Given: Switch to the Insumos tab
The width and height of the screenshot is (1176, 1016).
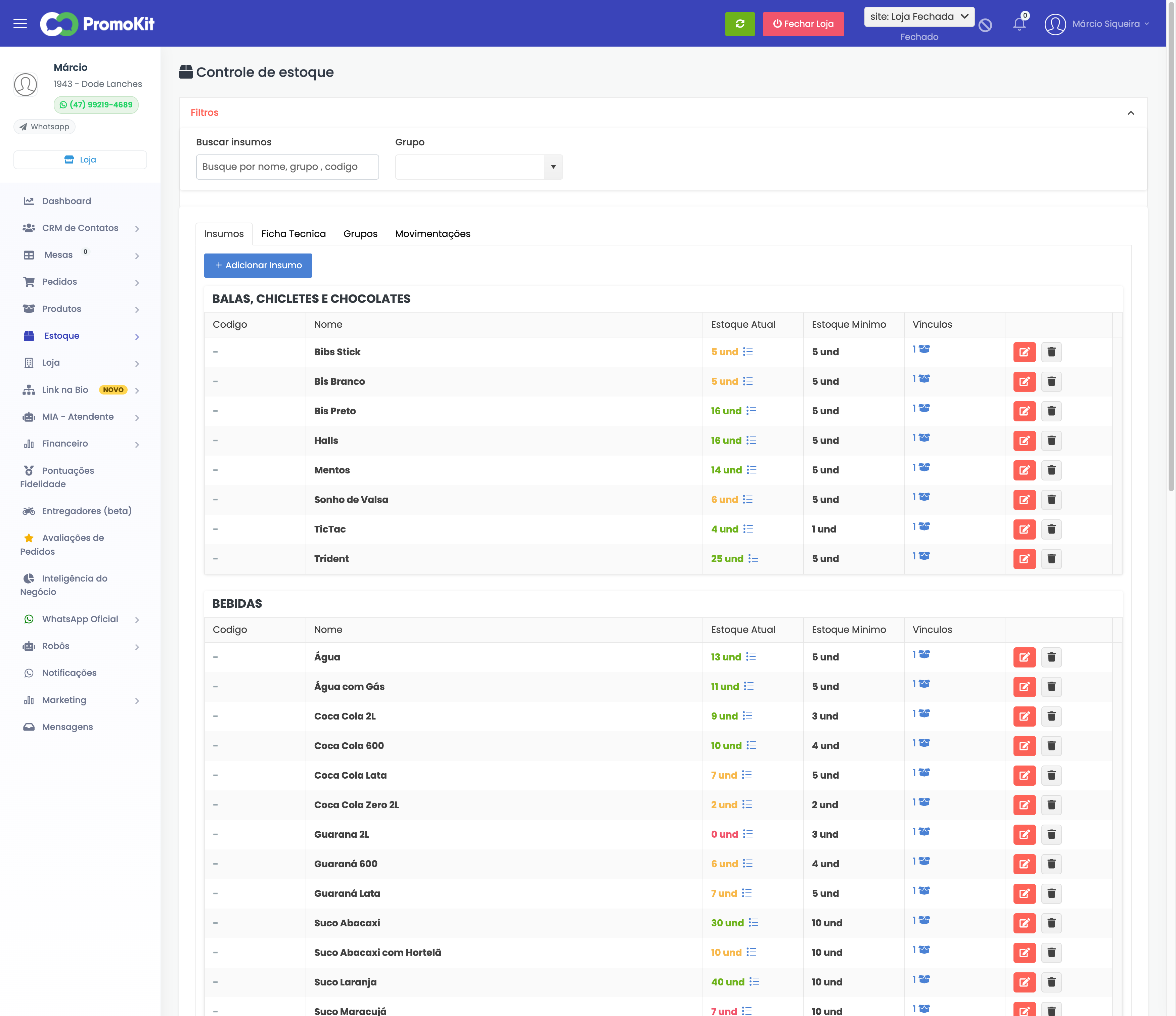Looking at the screenshot, I should [224, 234].
